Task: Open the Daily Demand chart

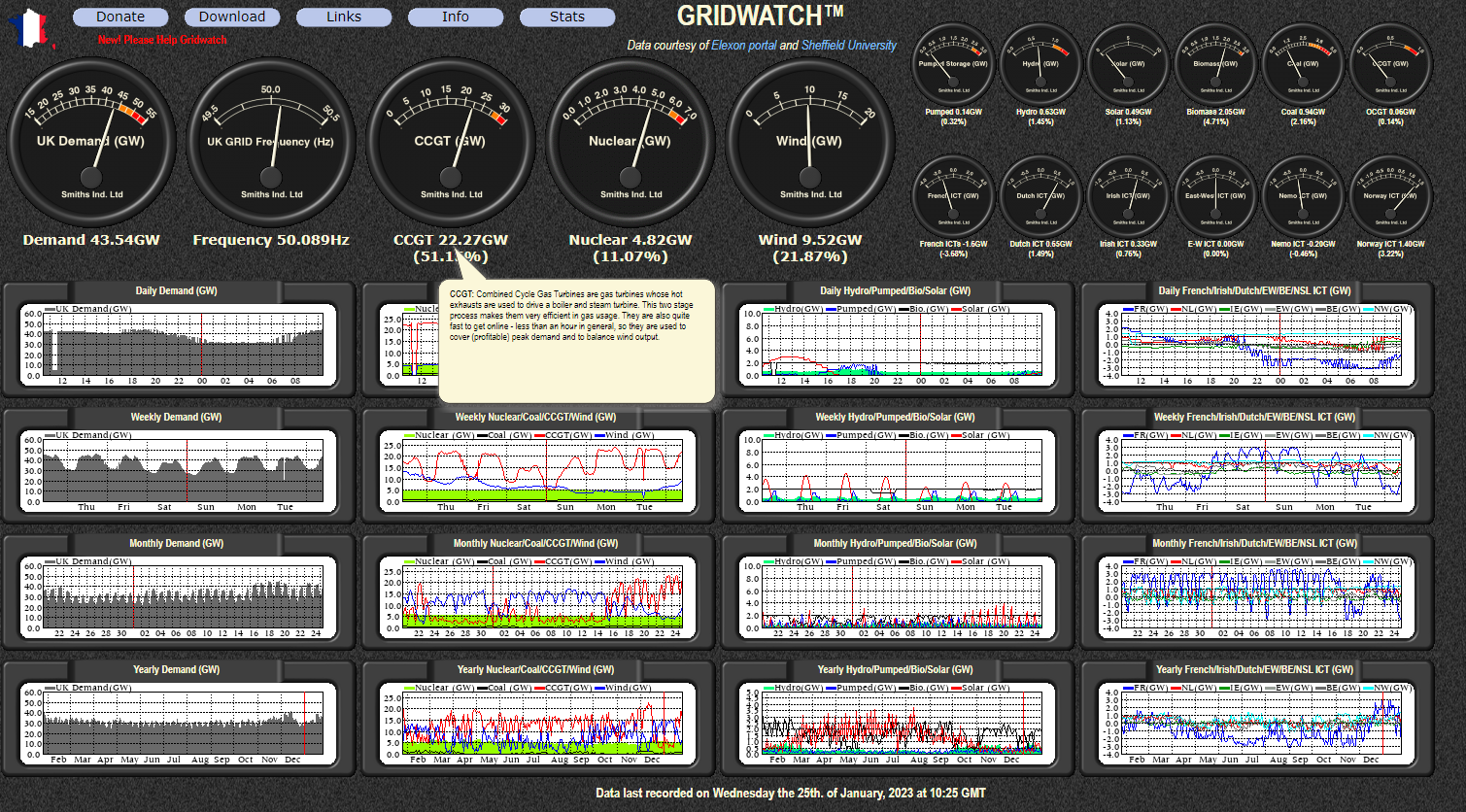Action: (x=177, y=339)
